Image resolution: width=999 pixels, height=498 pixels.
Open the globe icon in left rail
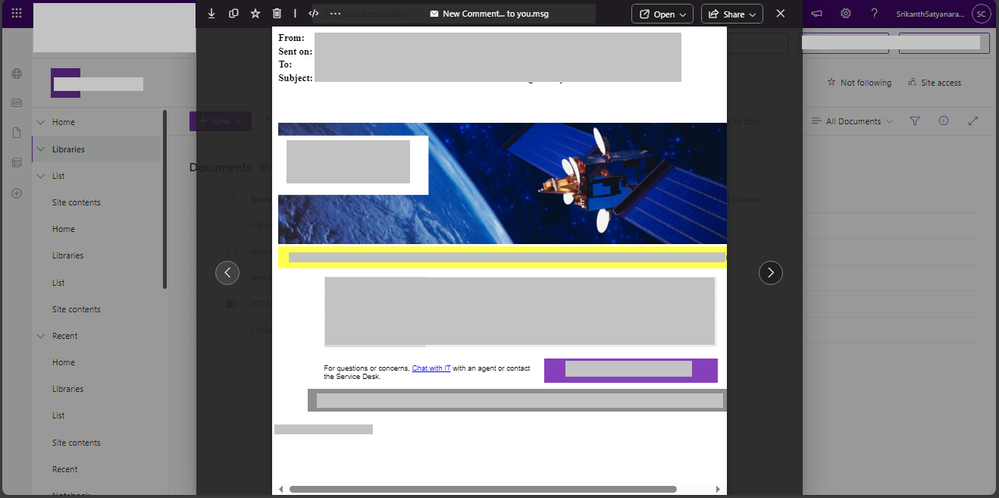[17, 73]
